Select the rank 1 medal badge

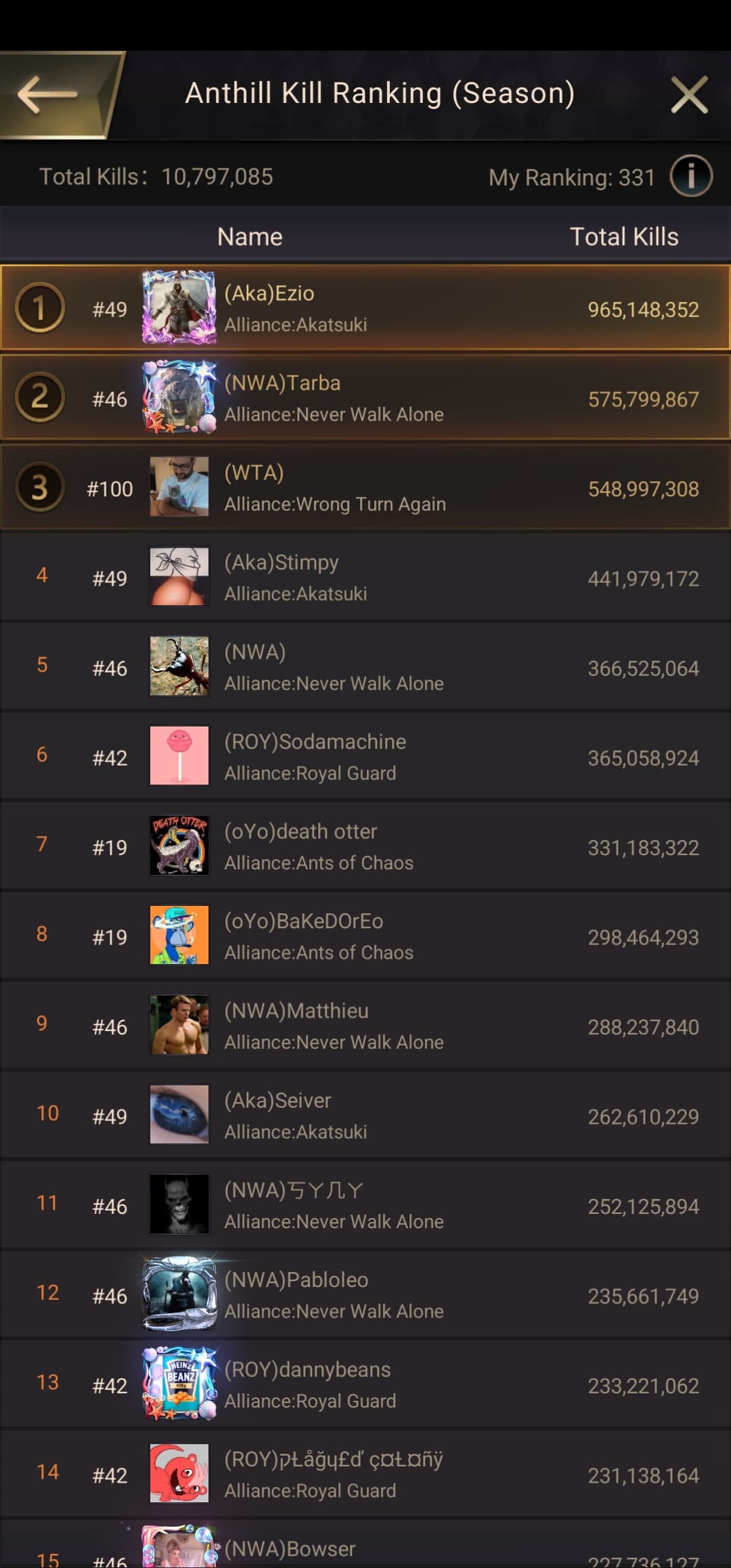pos(40,308)
